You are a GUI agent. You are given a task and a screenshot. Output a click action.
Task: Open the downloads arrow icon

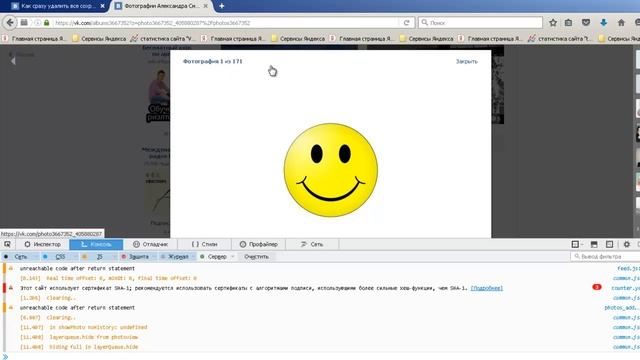pyautogui.click(x=603, y=23)
